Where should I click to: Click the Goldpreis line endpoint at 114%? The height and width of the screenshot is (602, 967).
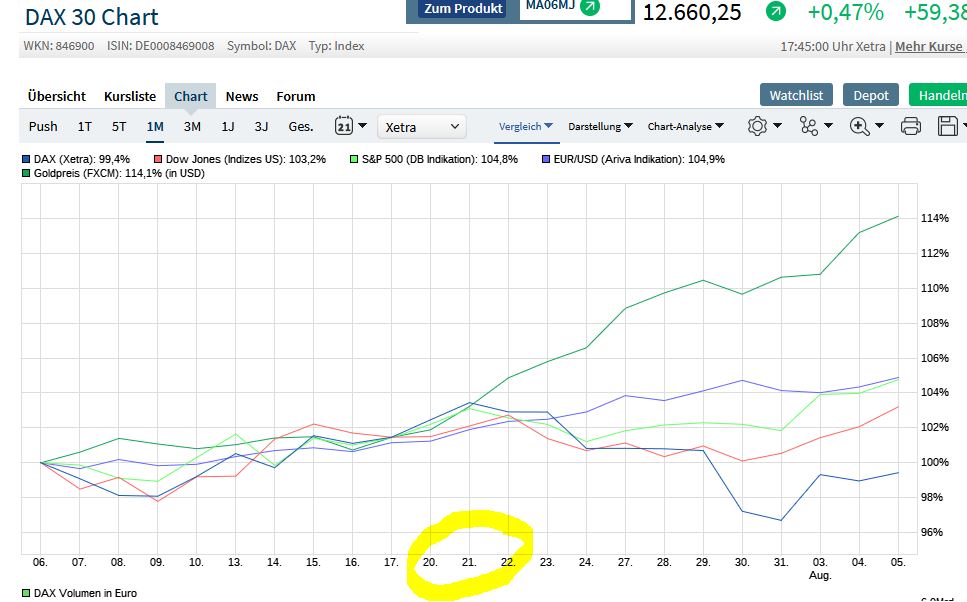coord(898,216)
